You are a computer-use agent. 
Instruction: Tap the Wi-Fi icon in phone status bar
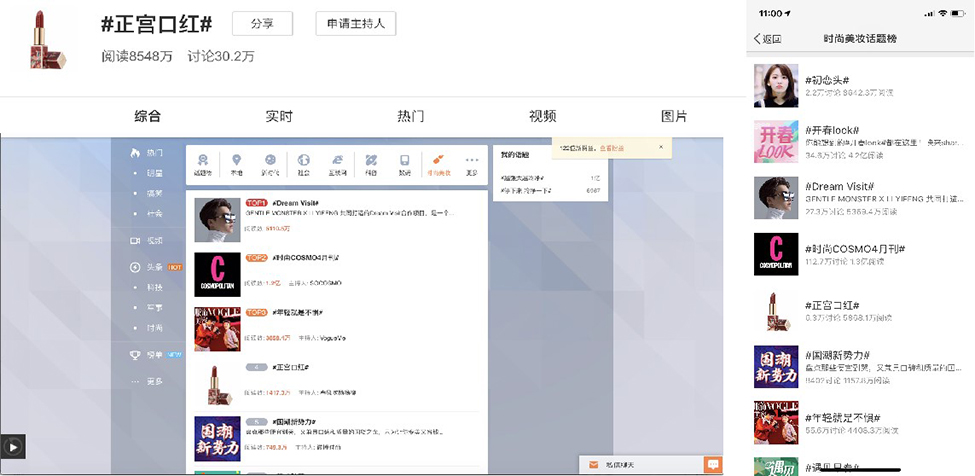943,13
